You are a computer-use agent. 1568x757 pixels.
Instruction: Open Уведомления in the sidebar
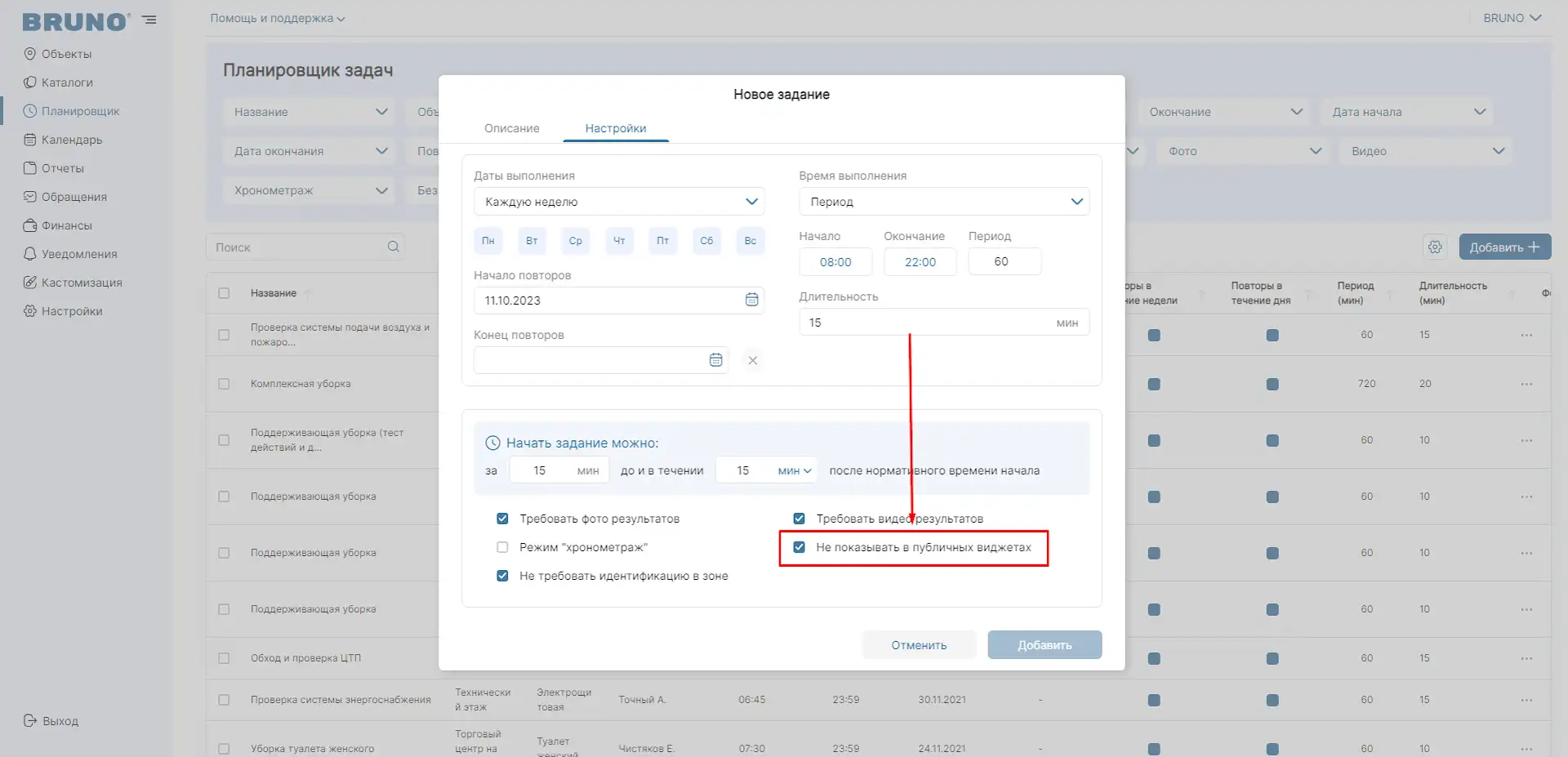tap(70, 254)
